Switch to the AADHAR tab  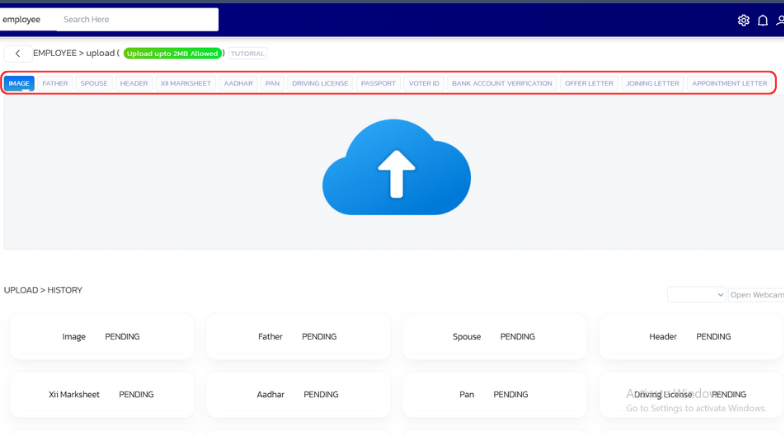pos(238,84)
